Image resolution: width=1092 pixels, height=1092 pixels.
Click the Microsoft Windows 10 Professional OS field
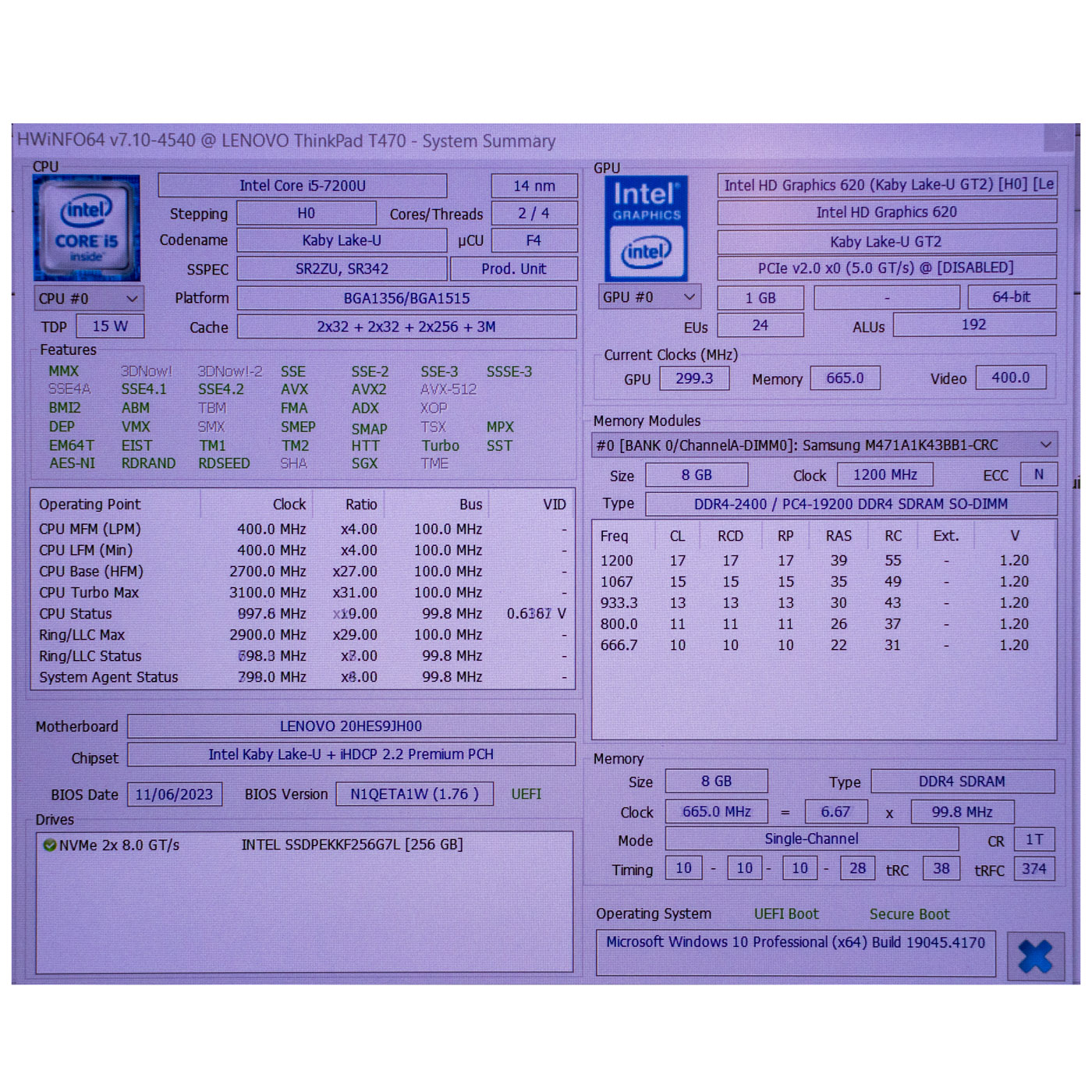(796, 952)
